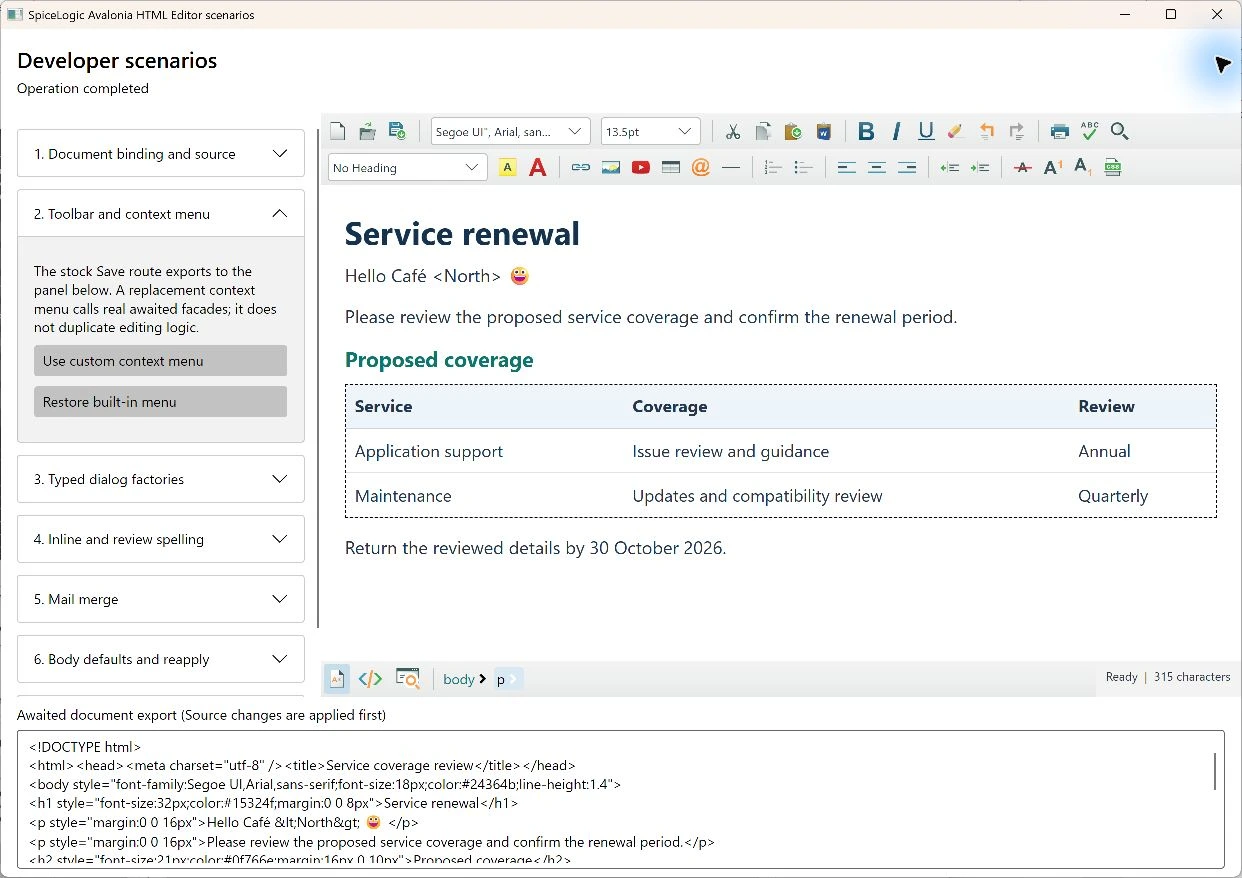Click the Cut scissors icon
Image resolution: width=1242 pixels, height=878 pixels.
733,131
